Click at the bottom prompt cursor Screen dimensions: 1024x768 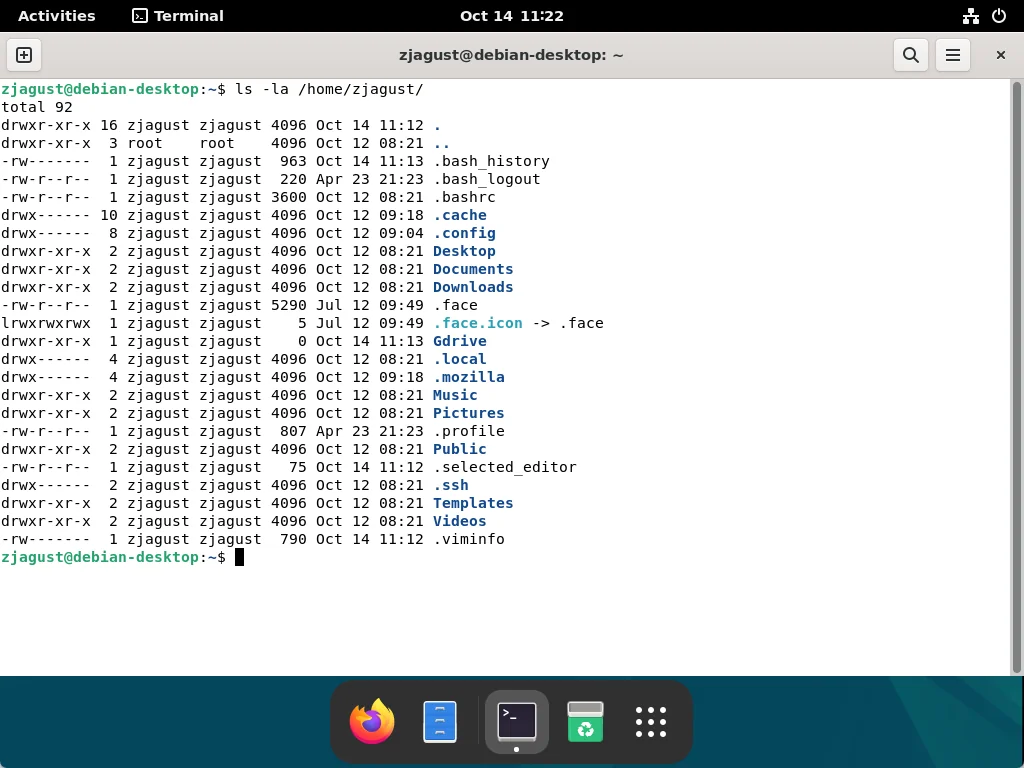(x=240, y=557)
